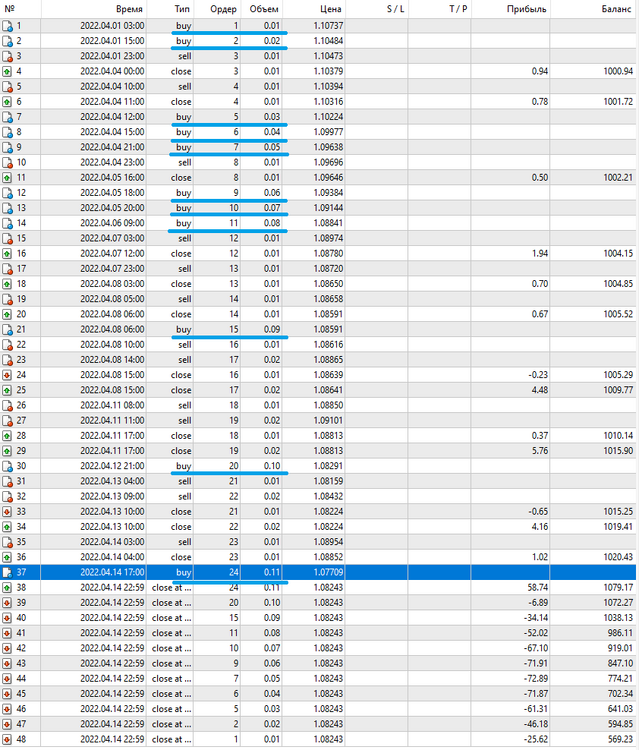Click the buy order icon in row 7
Screen dimensions: 639x750
tap(7, 118)
